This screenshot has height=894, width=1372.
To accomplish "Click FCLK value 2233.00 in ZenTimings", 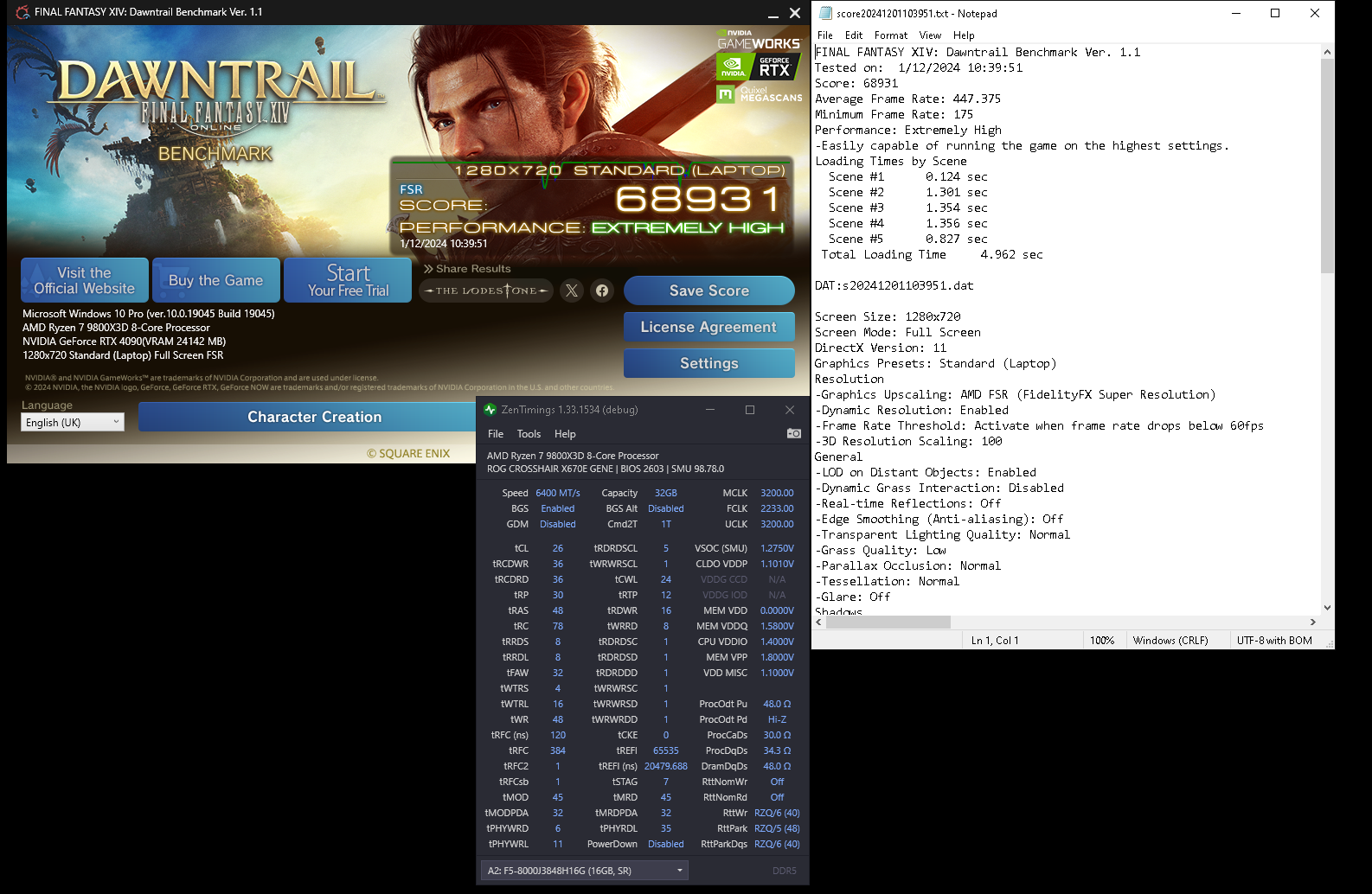I will coord(777,508).
